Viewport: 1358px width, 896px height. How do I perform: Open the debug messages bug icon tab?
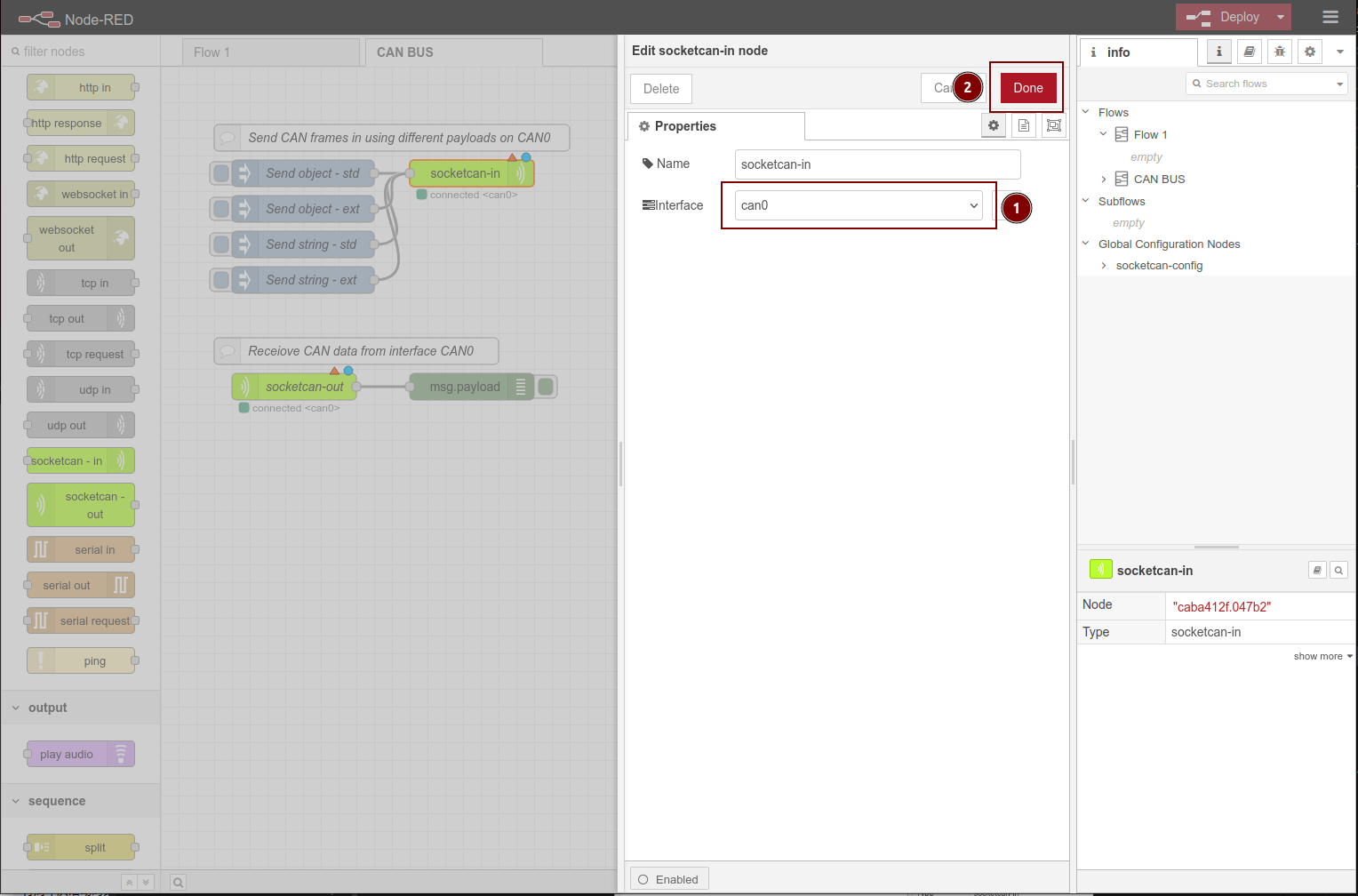1280,52
